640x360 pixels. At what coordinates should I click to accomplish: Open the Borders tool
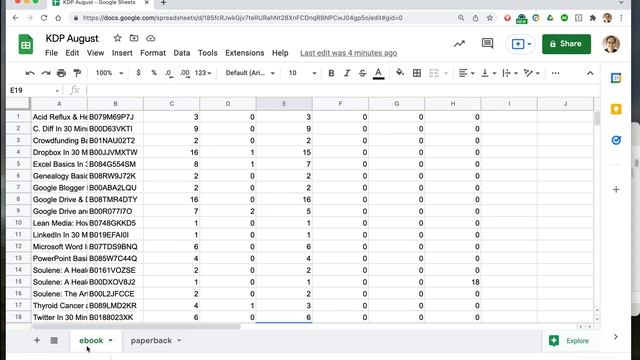pos(417,73)
